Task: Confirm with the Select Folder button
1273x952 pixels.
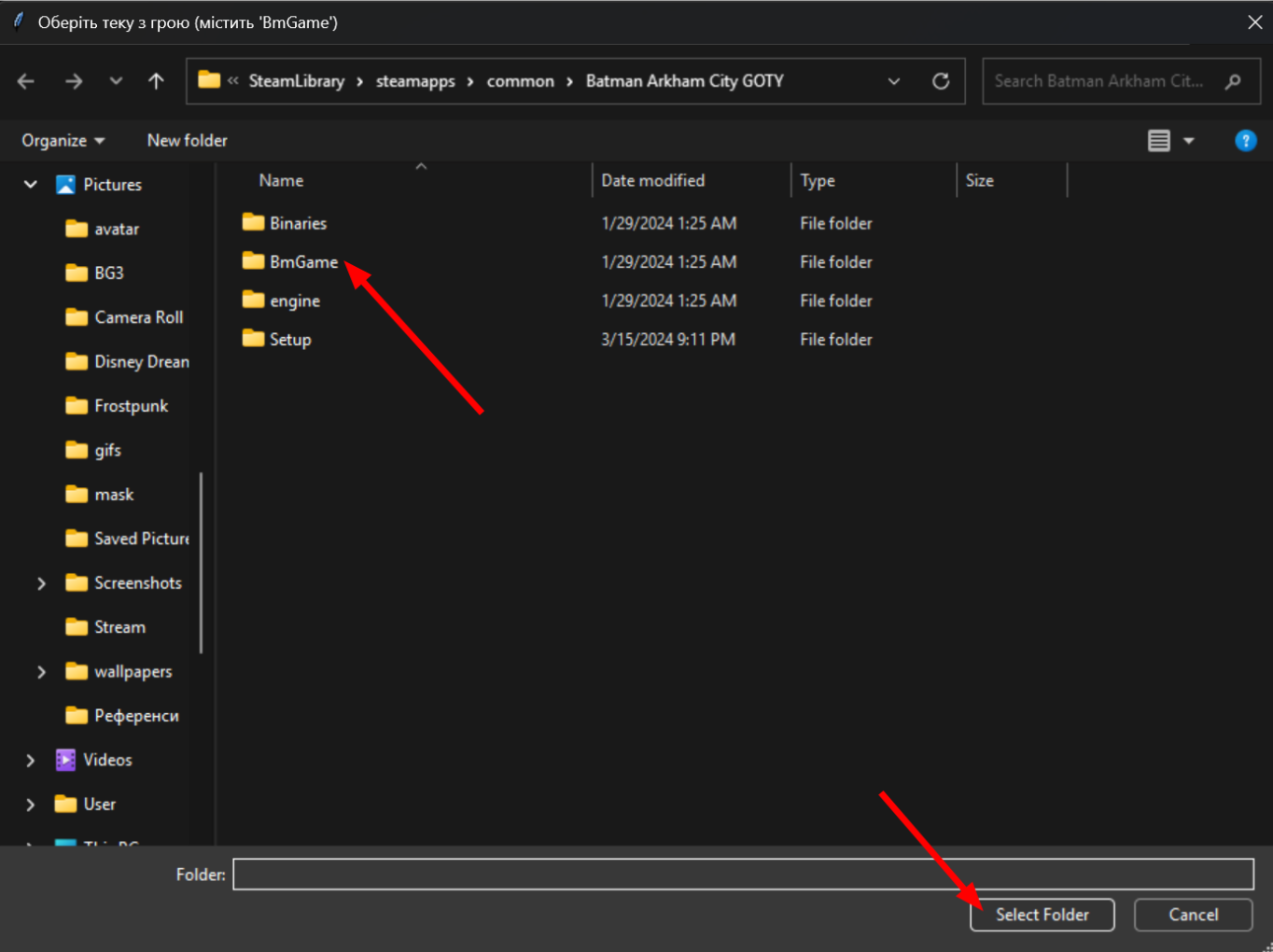Action: pyautogui.click(x=1042, y=915)
